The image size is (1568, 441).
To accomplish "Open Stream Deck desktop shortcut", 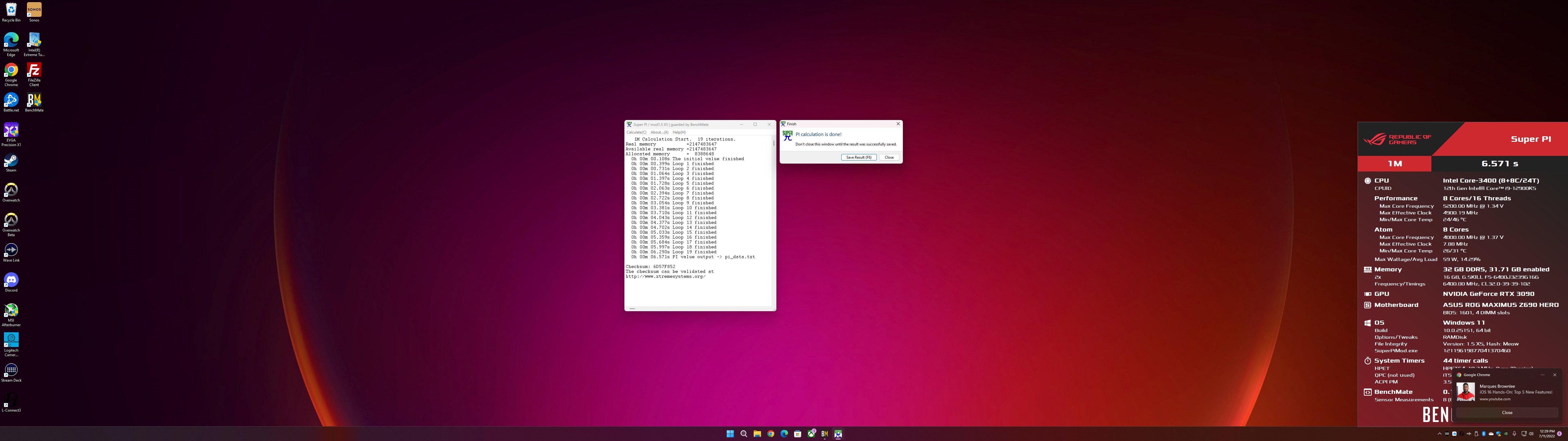I will tap(11, 372).
